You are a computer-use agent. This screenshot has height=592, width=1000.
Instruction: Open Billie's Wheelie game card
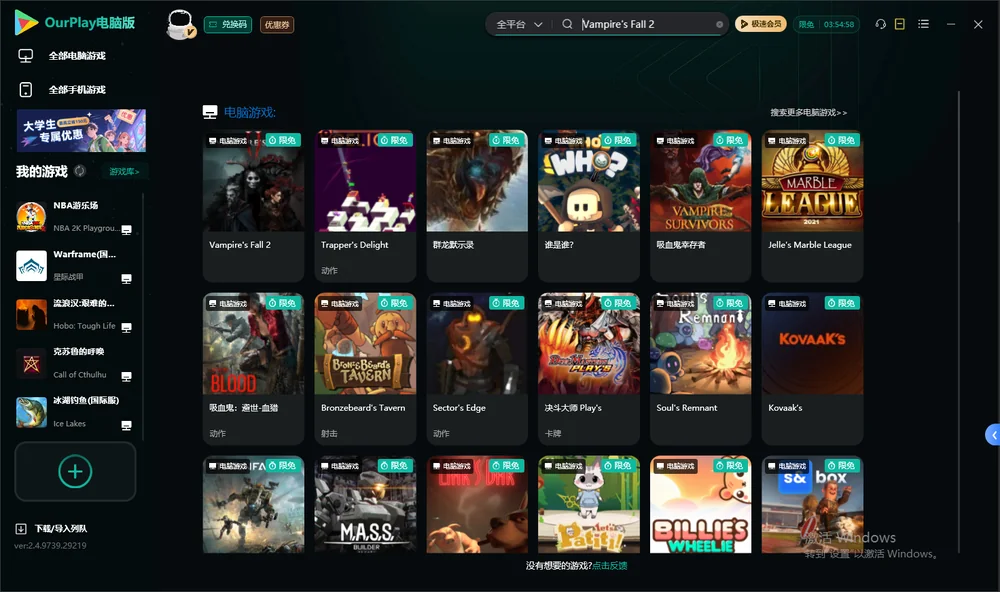[x=700, y=505]
